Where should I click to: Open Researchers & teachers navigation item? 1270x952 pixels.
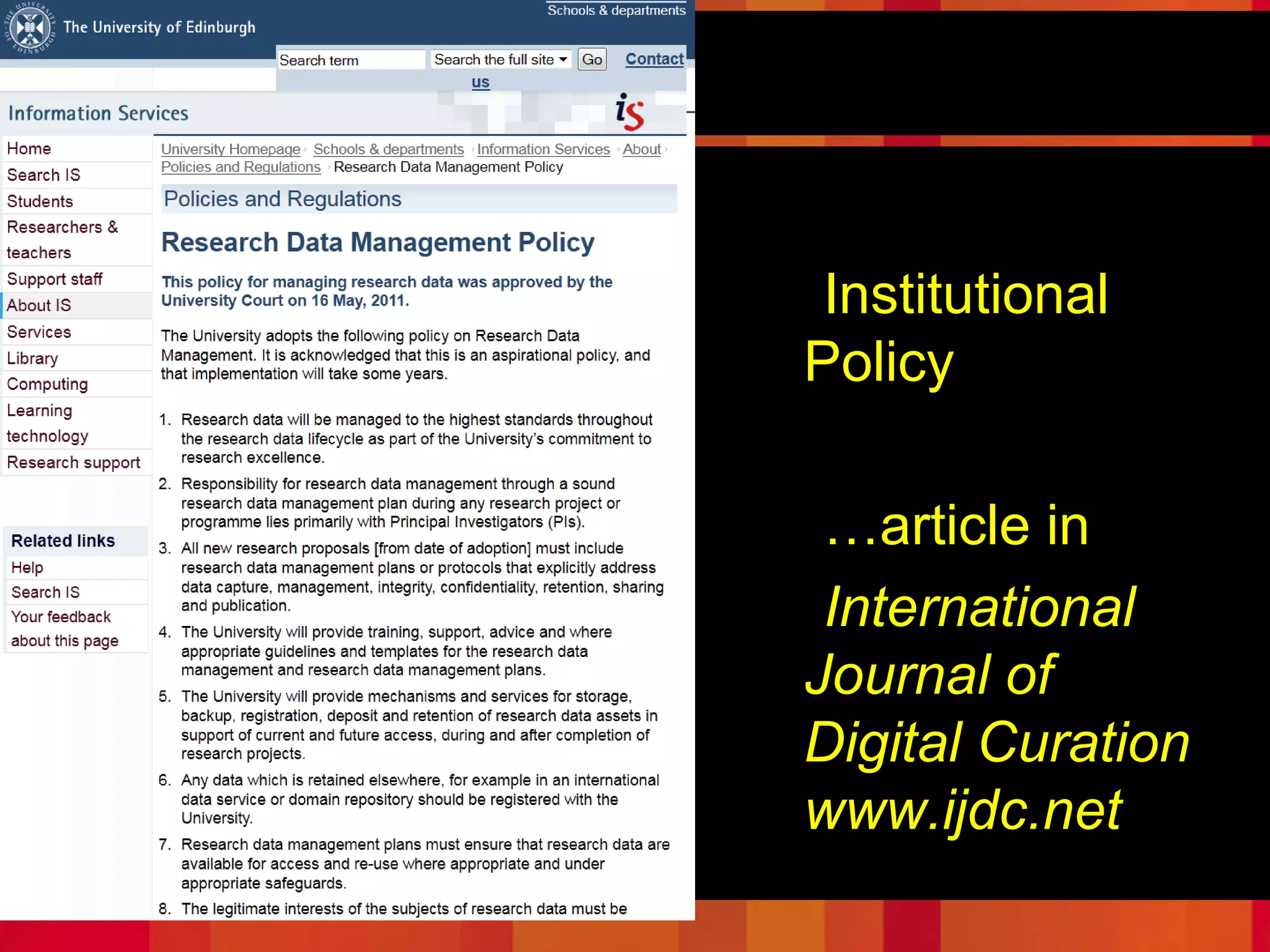pyautogui.click(x=78, y=240)
